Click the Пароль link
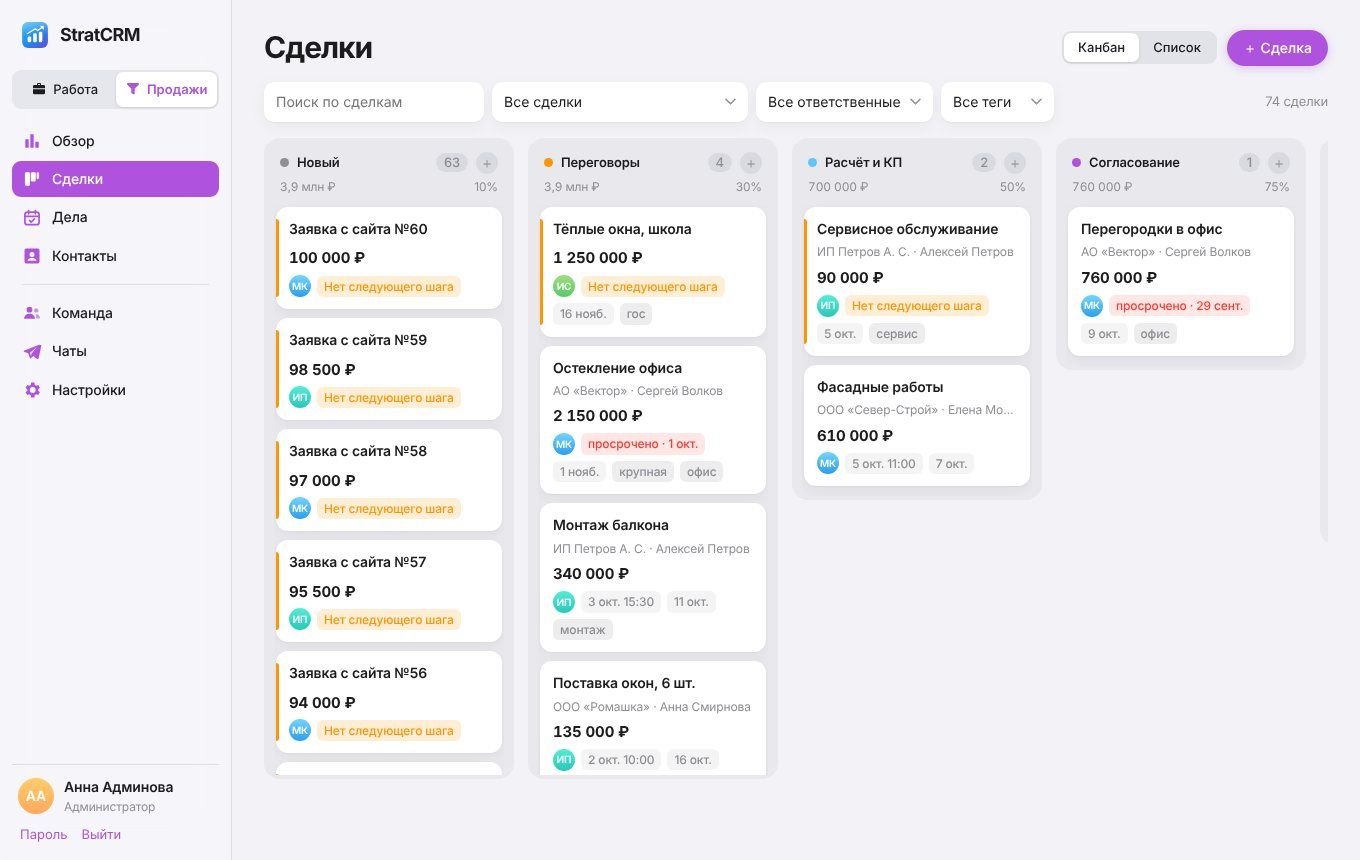The image size is (1360, 860). 44,835
